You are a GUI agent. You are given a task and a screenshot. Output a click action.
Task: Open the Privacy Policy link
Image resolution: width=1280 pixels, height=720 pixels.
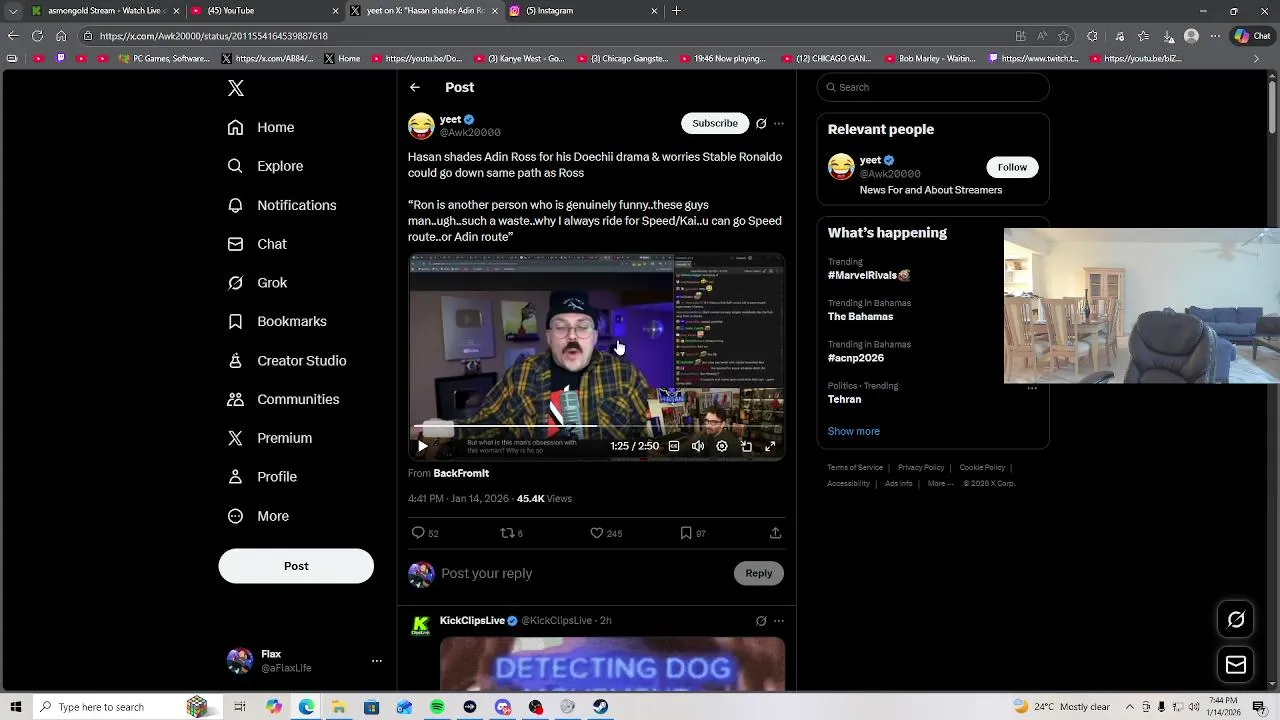pos(921,467)
